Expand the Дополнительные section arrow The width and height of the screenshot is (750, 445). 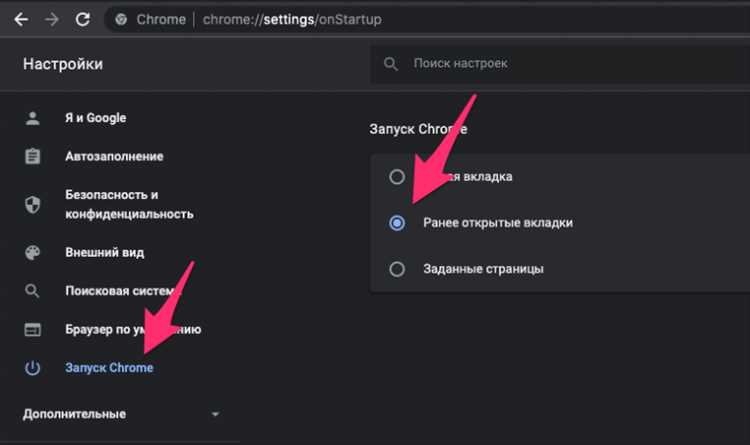(214, 414)
